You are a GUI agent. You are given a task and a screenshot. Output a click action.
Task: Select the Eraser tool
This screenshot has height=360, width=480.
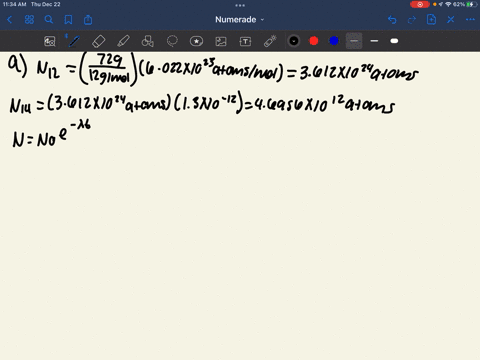pos(98,41)
